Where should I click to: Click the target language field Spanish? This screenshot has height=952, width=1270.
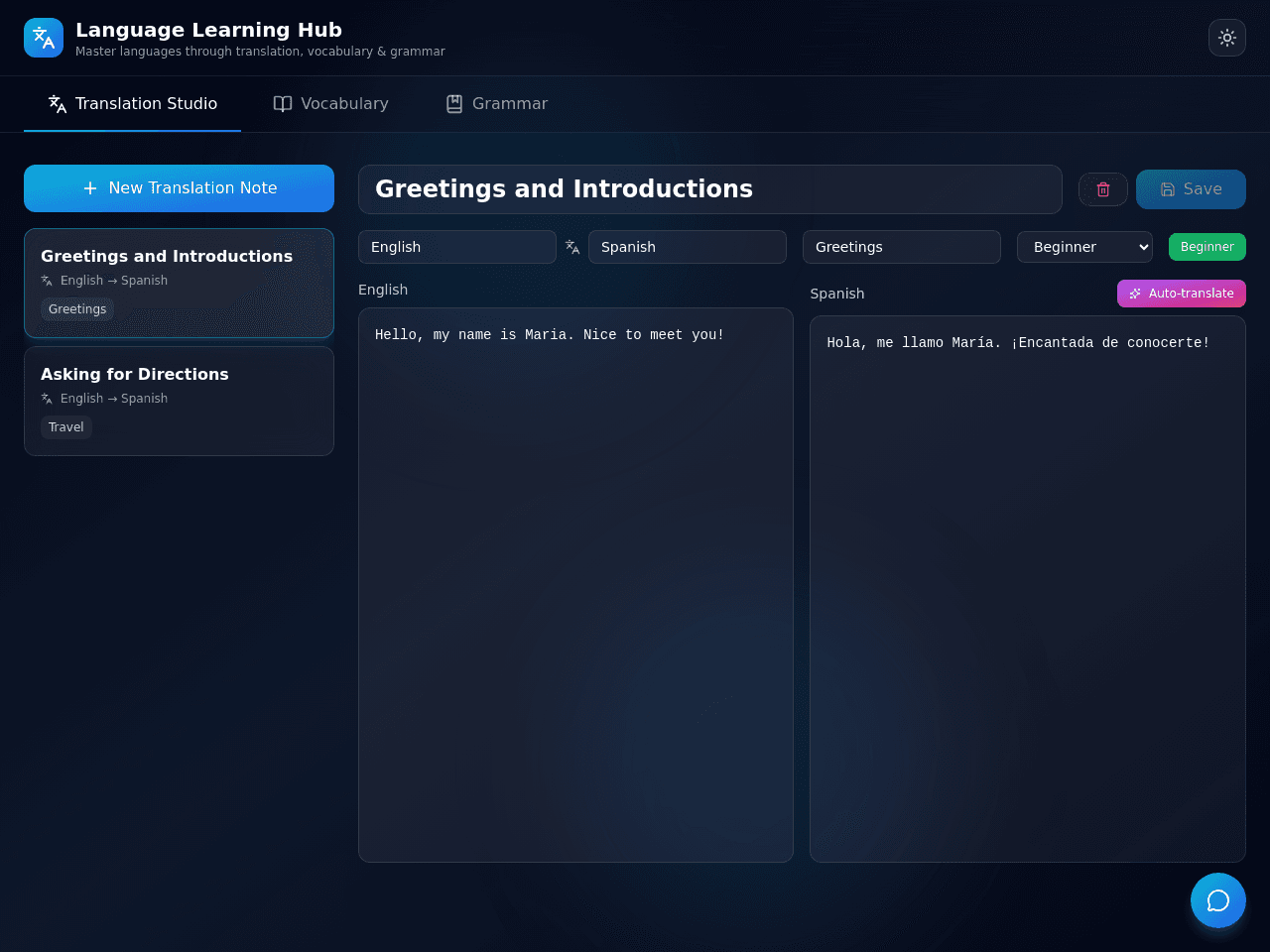[x=688, y=247]
